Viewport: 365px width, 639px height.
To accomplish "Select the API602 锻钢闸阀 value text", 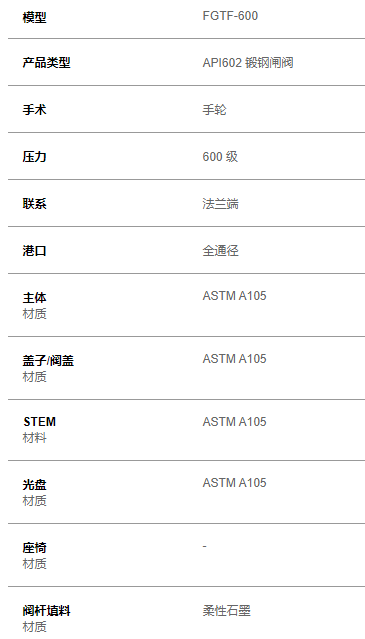I will coord(248,63).
